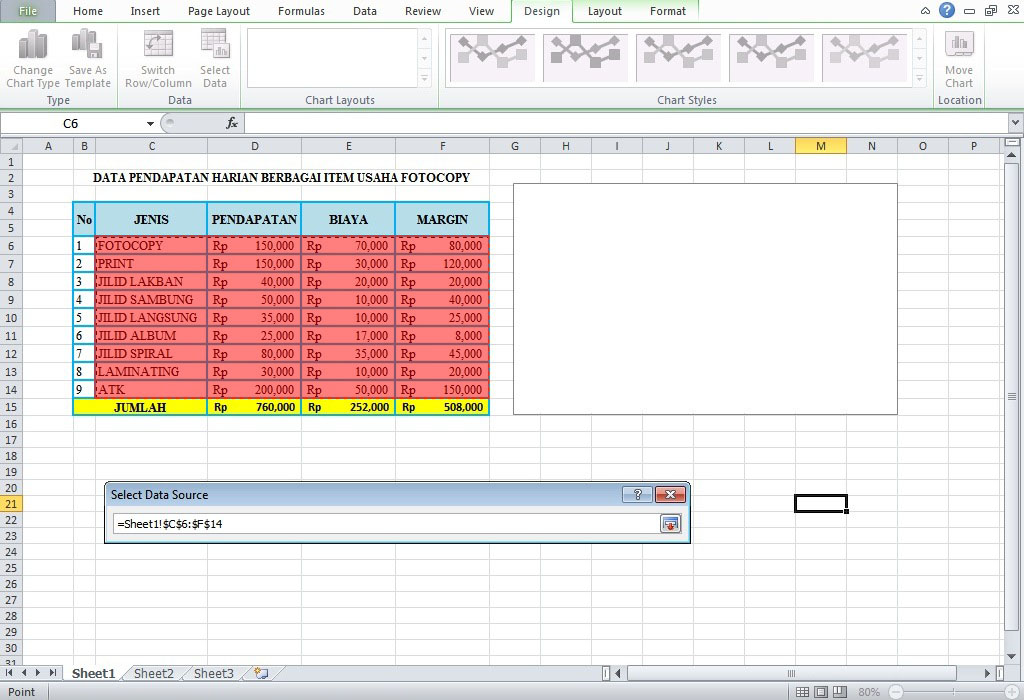The height and width of the screenshot is (700, 1024).
Task: Click the horizontal scrollbar right arrow
Action: pyautogui.click(x=988, y=673)
